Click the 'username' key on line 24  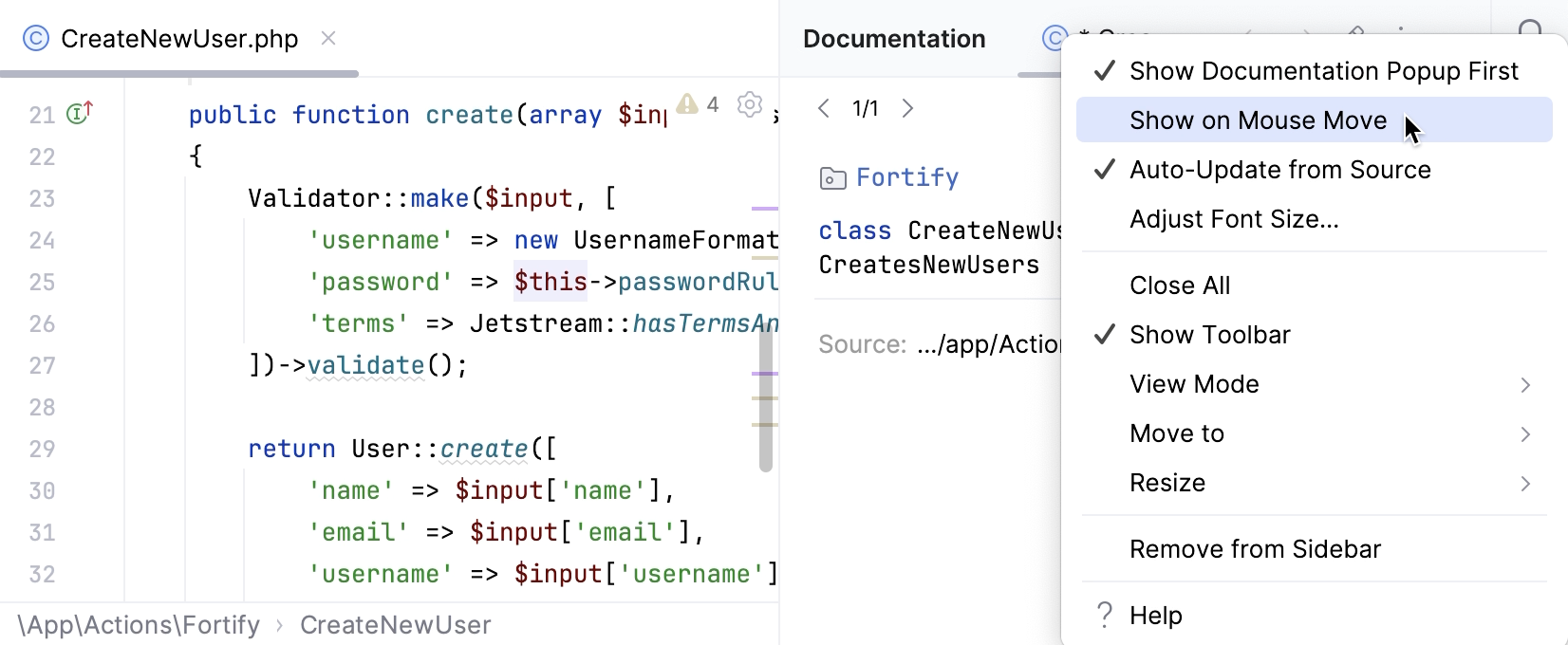coord(381,240)
